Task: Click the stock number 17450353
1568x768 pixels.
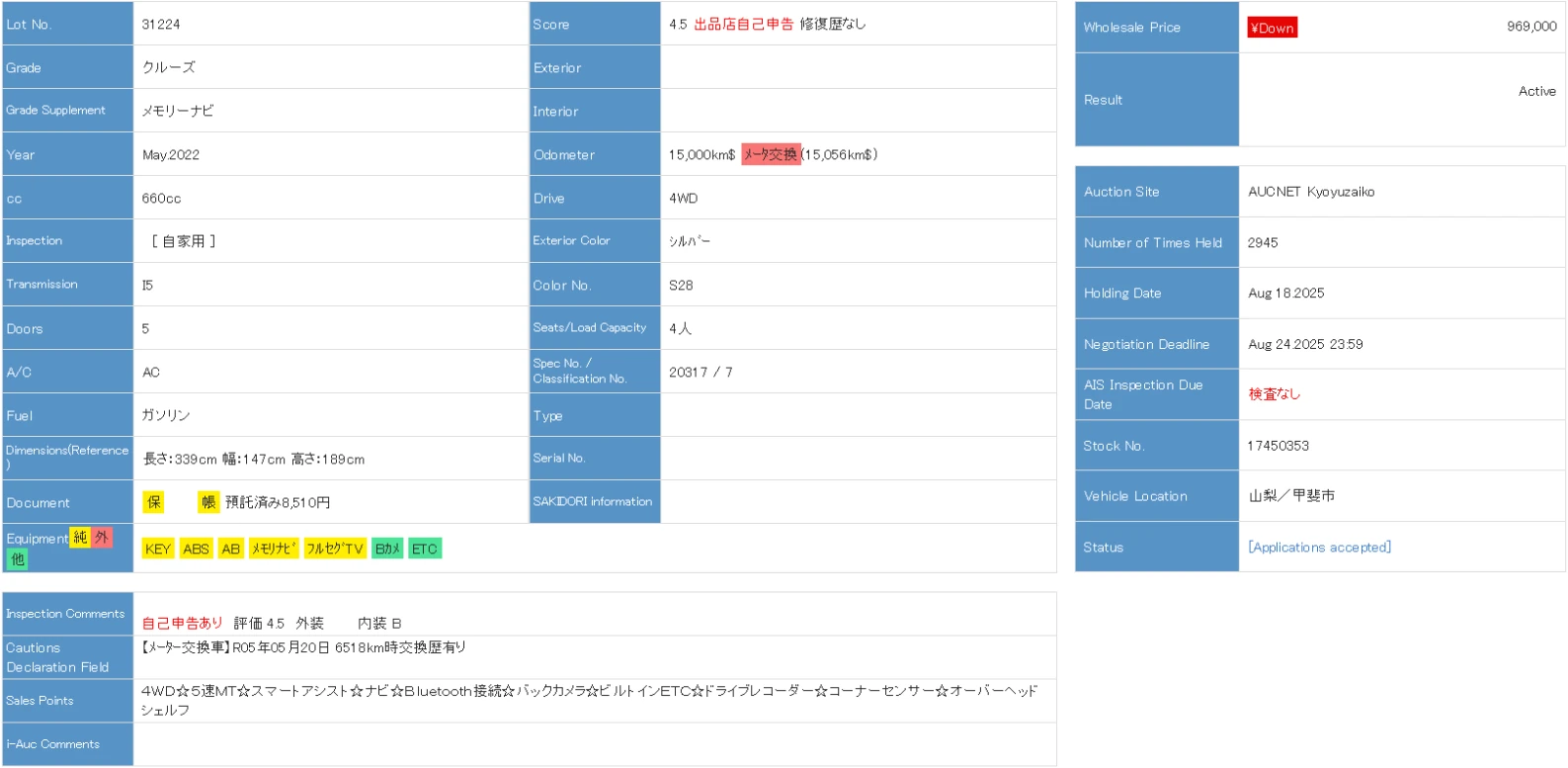Action: pos(1278,446)
